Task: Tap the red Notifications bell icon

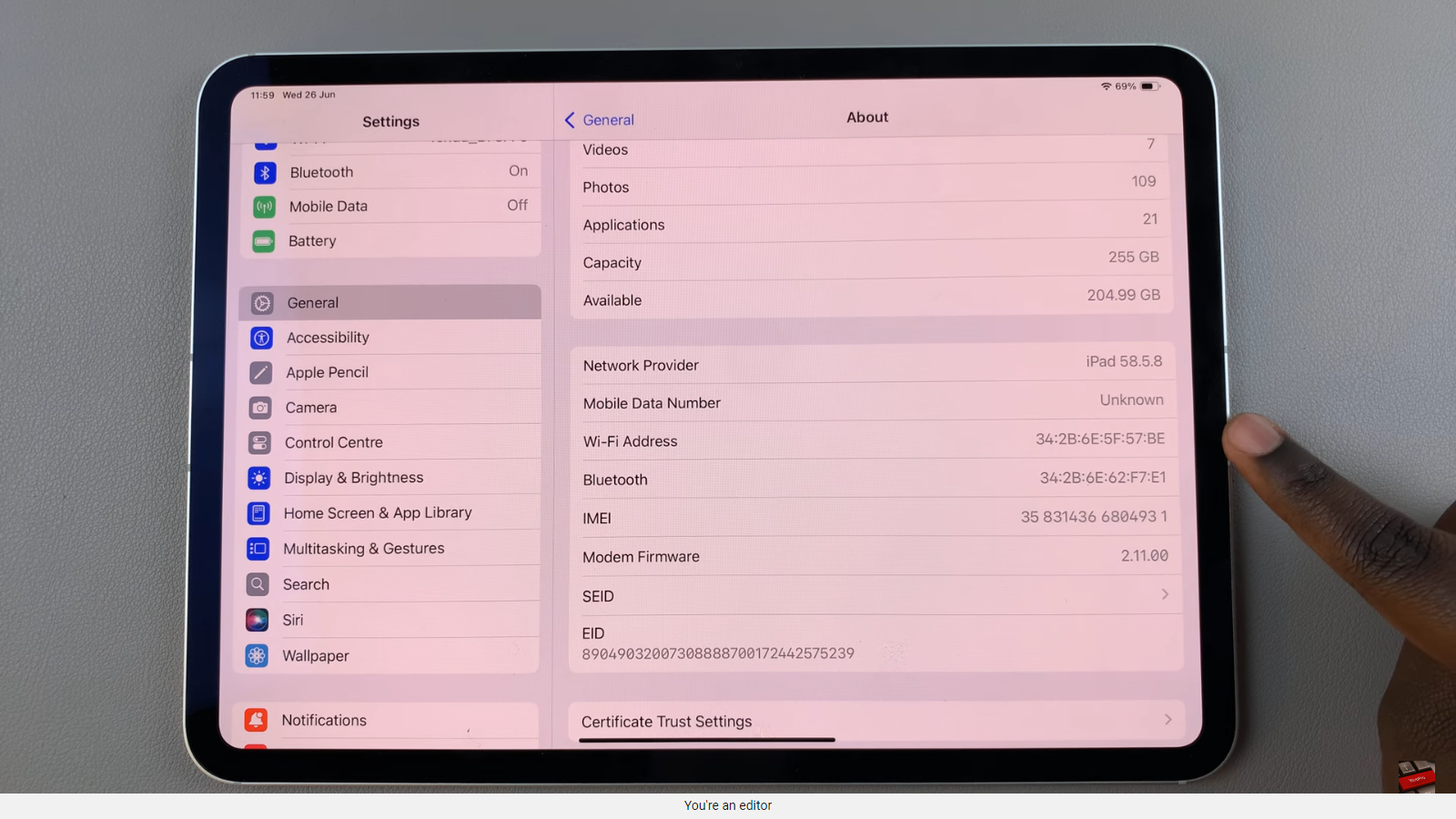Action: click(x=256, y=721)
